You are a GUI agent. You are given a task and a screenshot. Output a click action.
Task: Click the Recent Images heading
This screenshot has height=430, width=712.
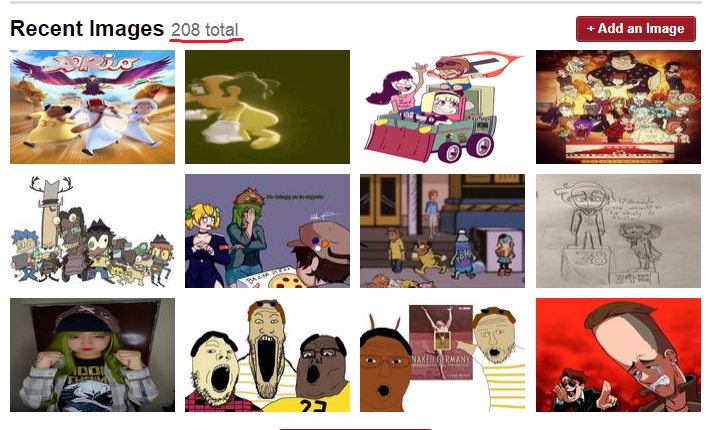tap(87, 29)
